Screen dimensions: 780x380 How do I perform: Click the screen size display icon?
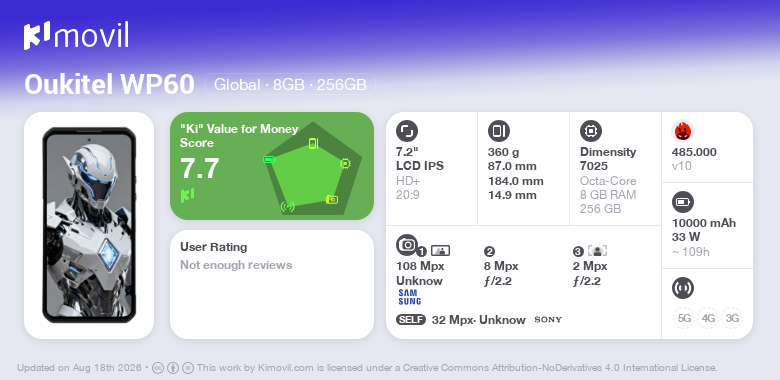(x=407, y=131)
